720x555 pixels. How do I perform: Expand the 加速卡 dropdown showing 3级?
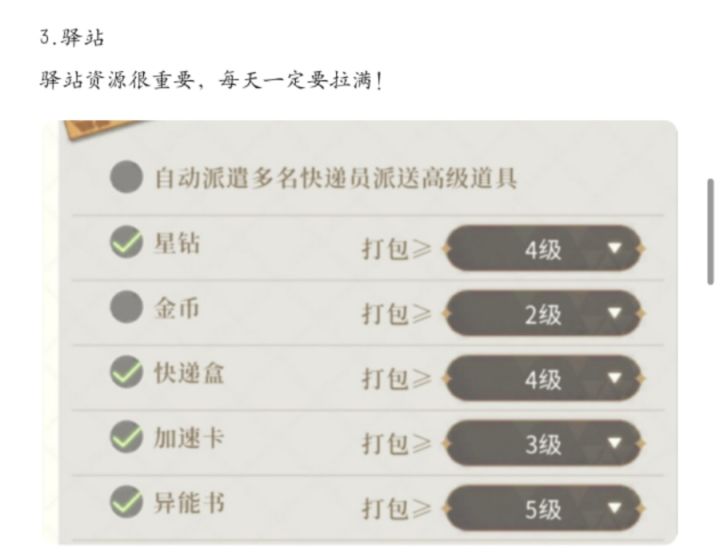(541, 443)
